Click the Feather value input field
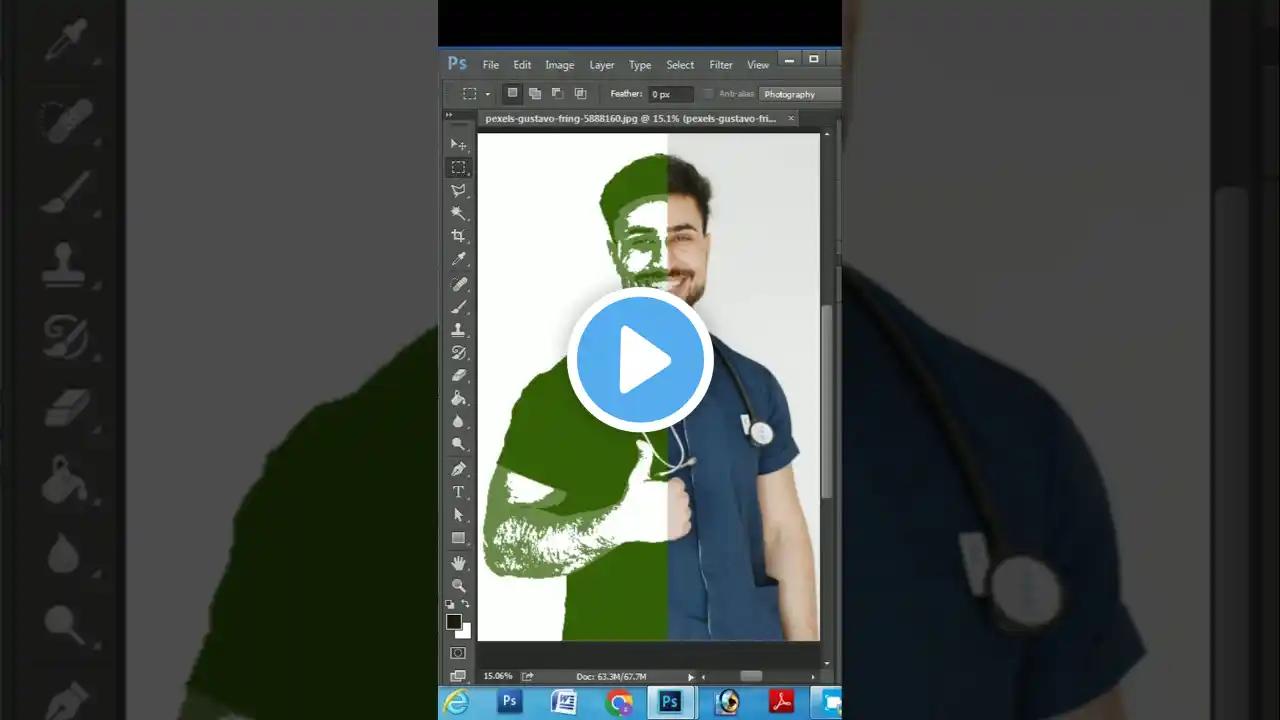The image size is (1280, 720). pyautogui.click(x=670, y=94)
